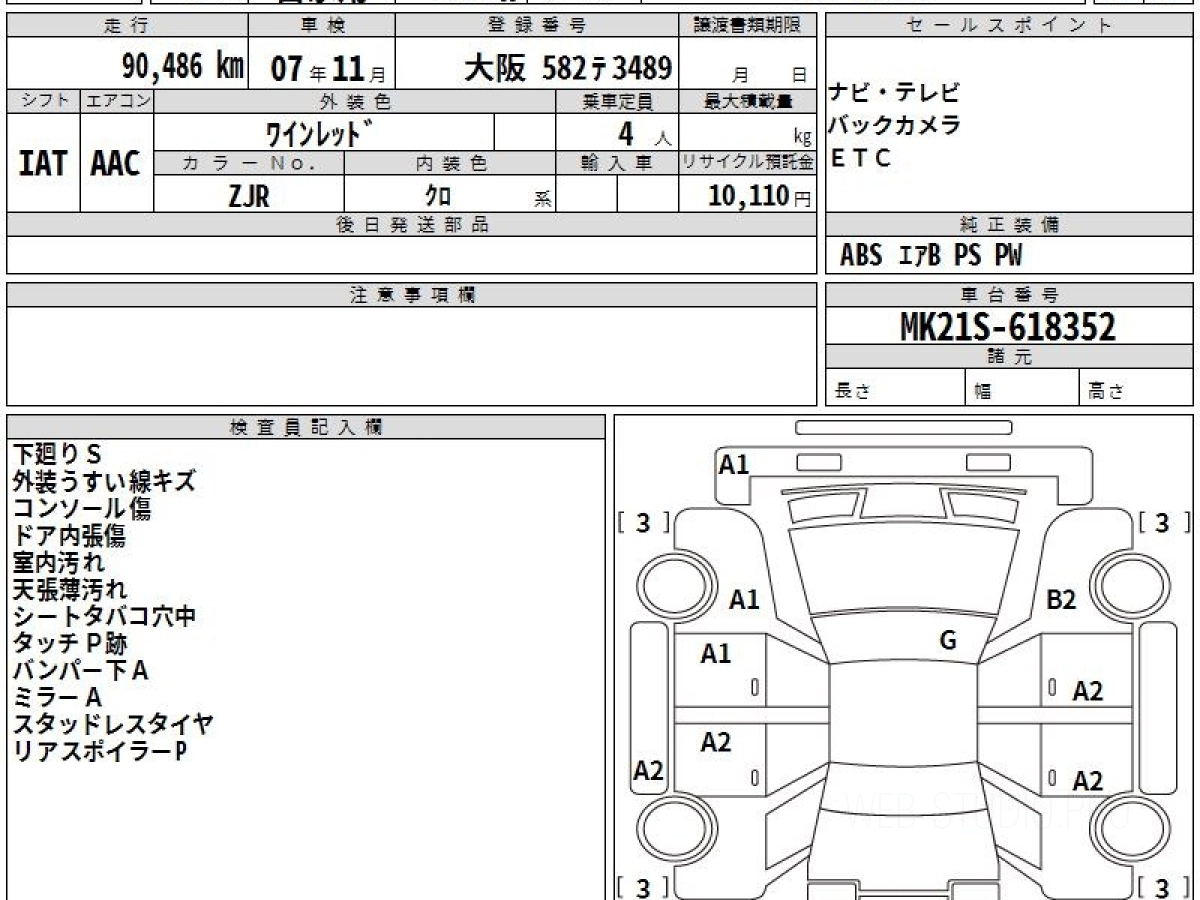The width and height of the screenshot is (1200, 900).
Task: Click the エアコン header
Action: 117,101
